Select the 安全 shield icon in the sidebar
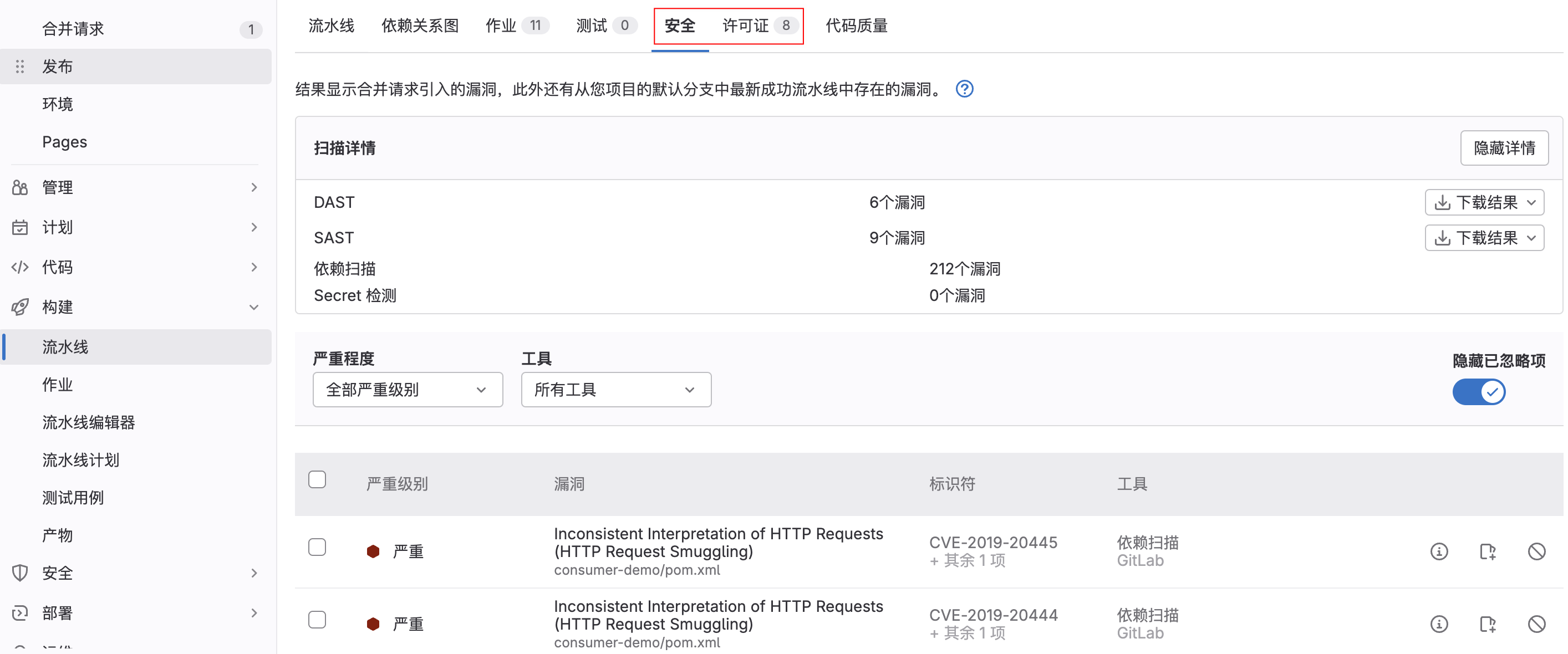The height and width of the screenshot is (654, 1568). tap(20, 573)
